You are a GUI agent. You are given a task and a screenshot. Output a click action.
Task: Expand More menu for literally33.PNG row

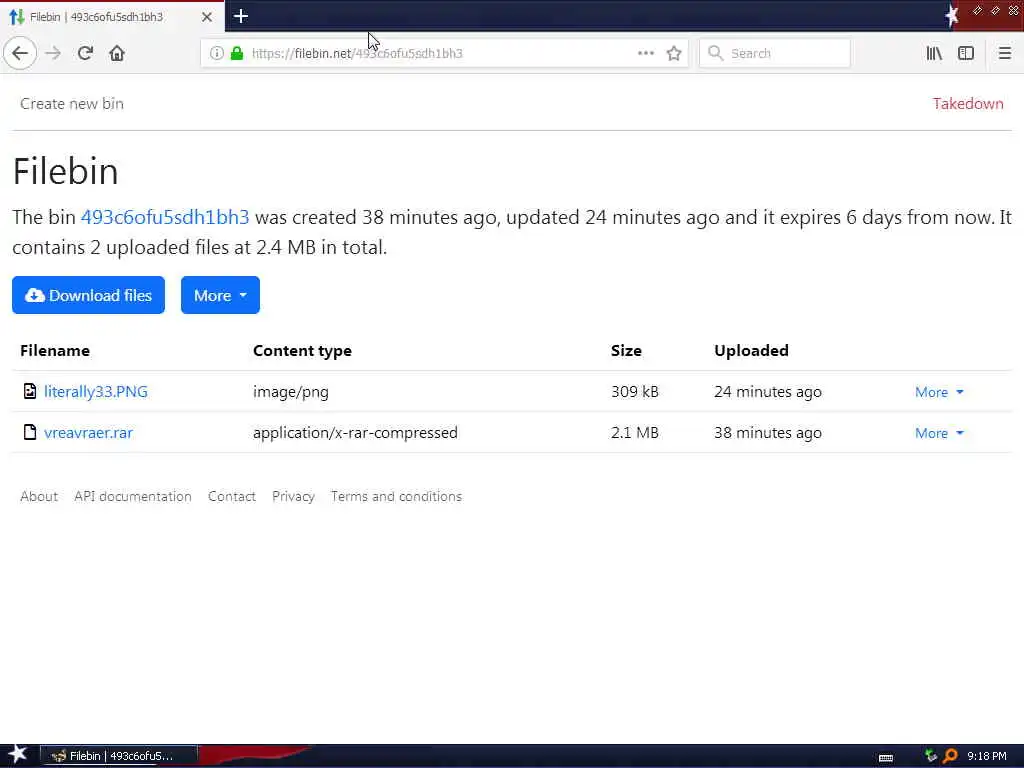point(939,392)
